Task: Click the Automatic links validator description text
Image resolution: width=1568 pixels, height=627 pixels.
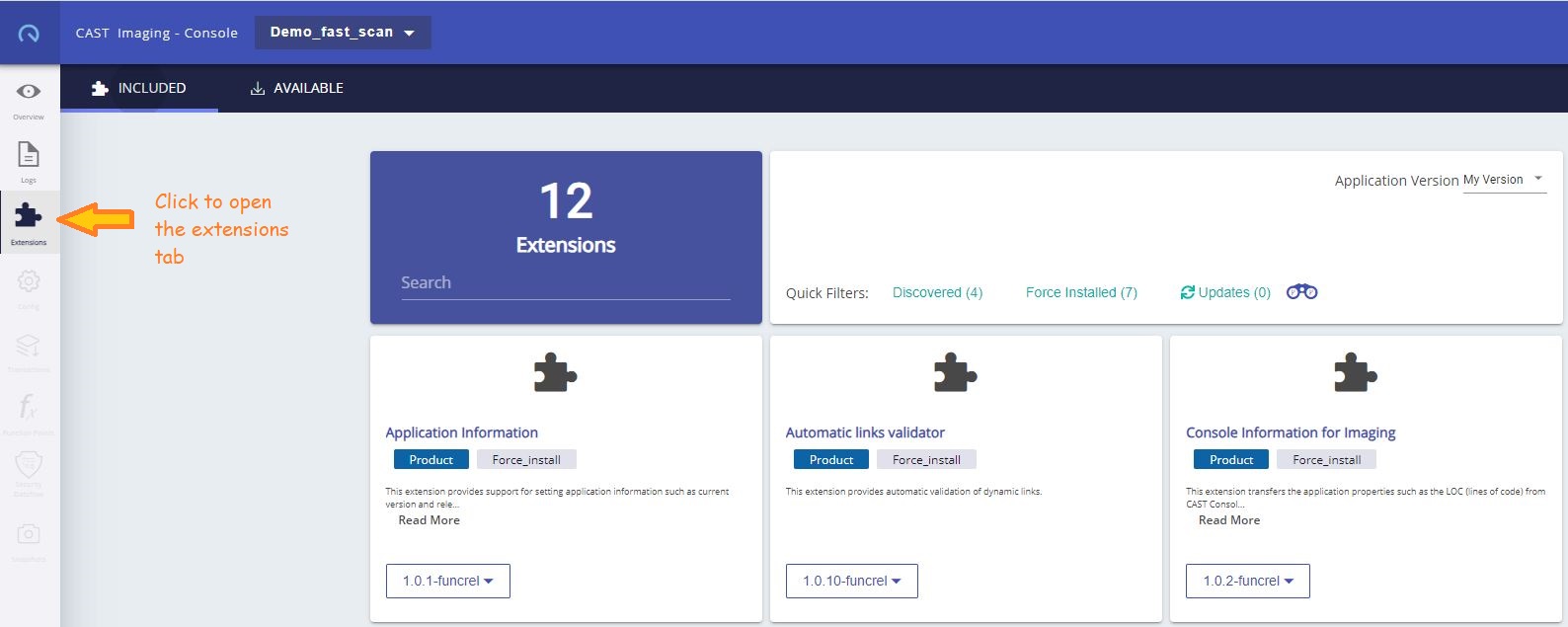Action: [913, 491]
